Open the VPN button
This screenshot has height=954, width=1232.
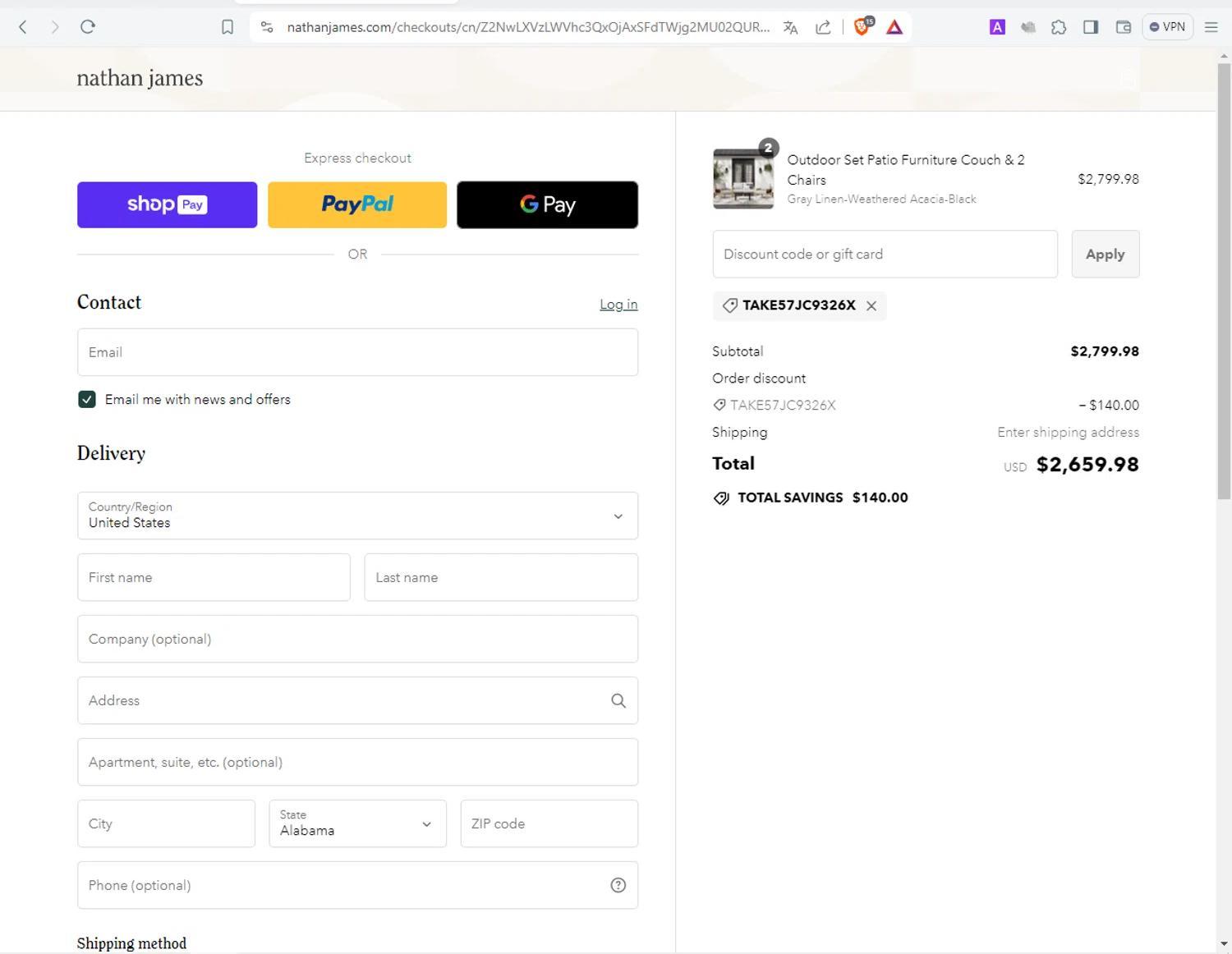coord(1167,27)
